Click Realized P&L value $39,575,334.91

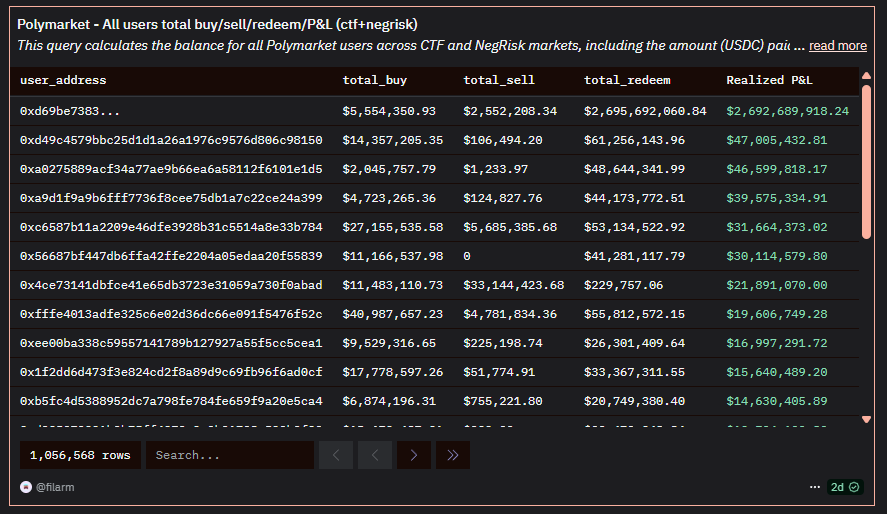777,198
